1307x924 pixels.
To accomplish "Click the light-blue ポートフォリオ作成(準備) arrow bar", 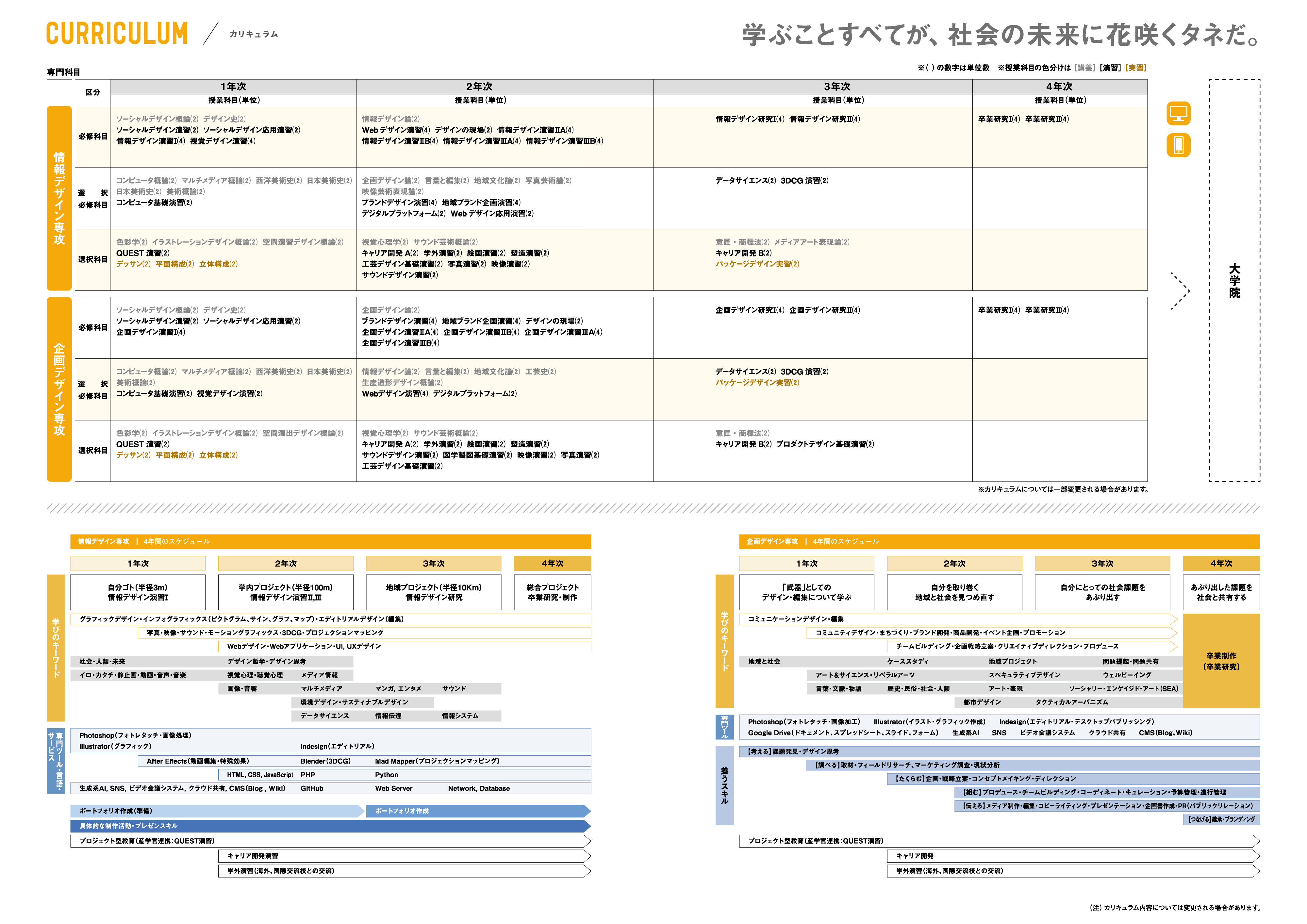I will [x=218, y=811].
